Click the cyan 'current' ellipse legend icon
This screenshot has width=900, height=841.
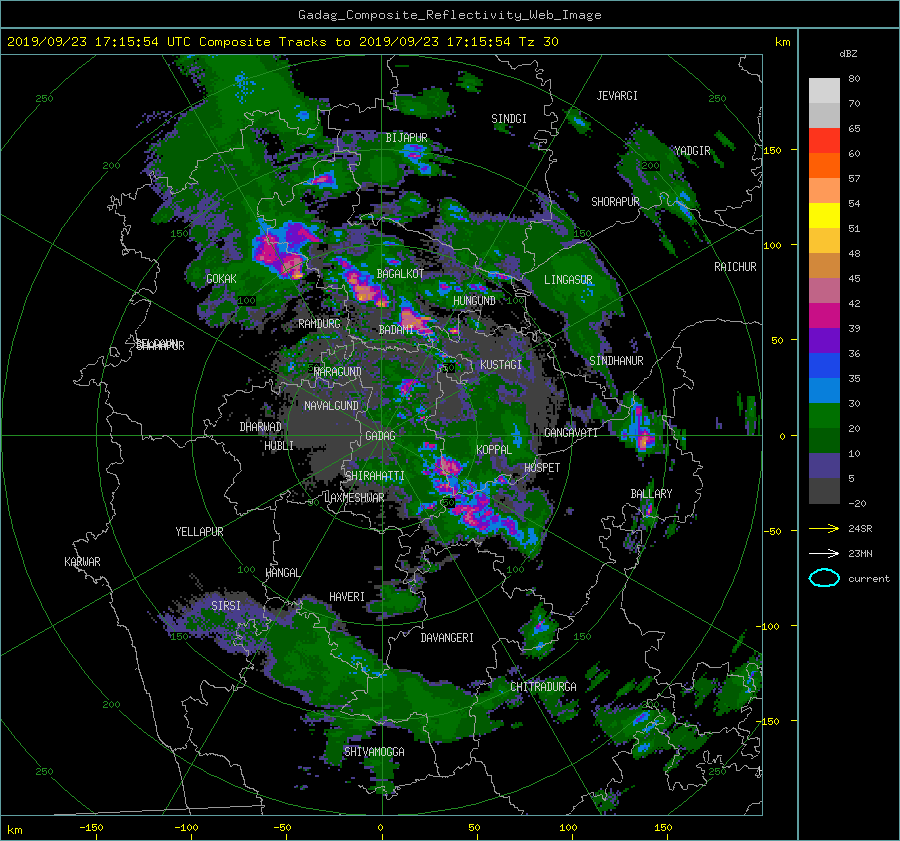pyautogui.click(x=824, y=578)
